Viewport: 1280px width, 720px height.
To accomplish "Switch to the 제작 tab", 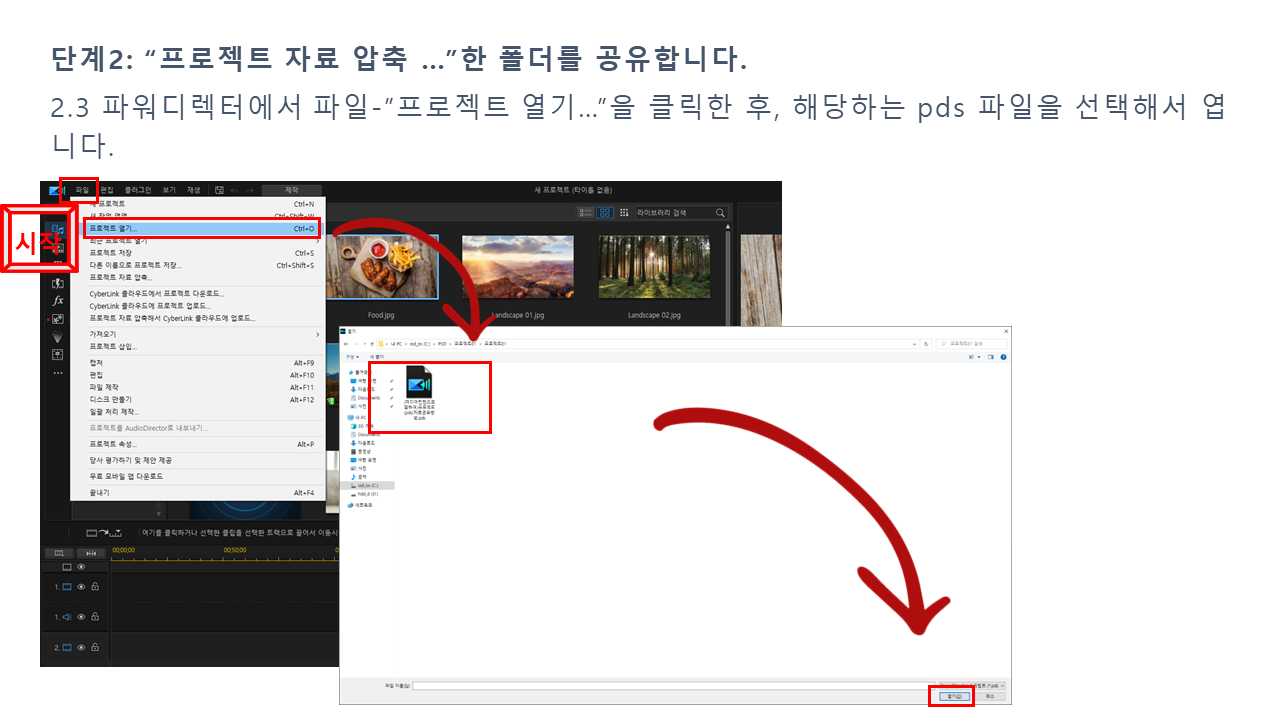I will point(292,189).
